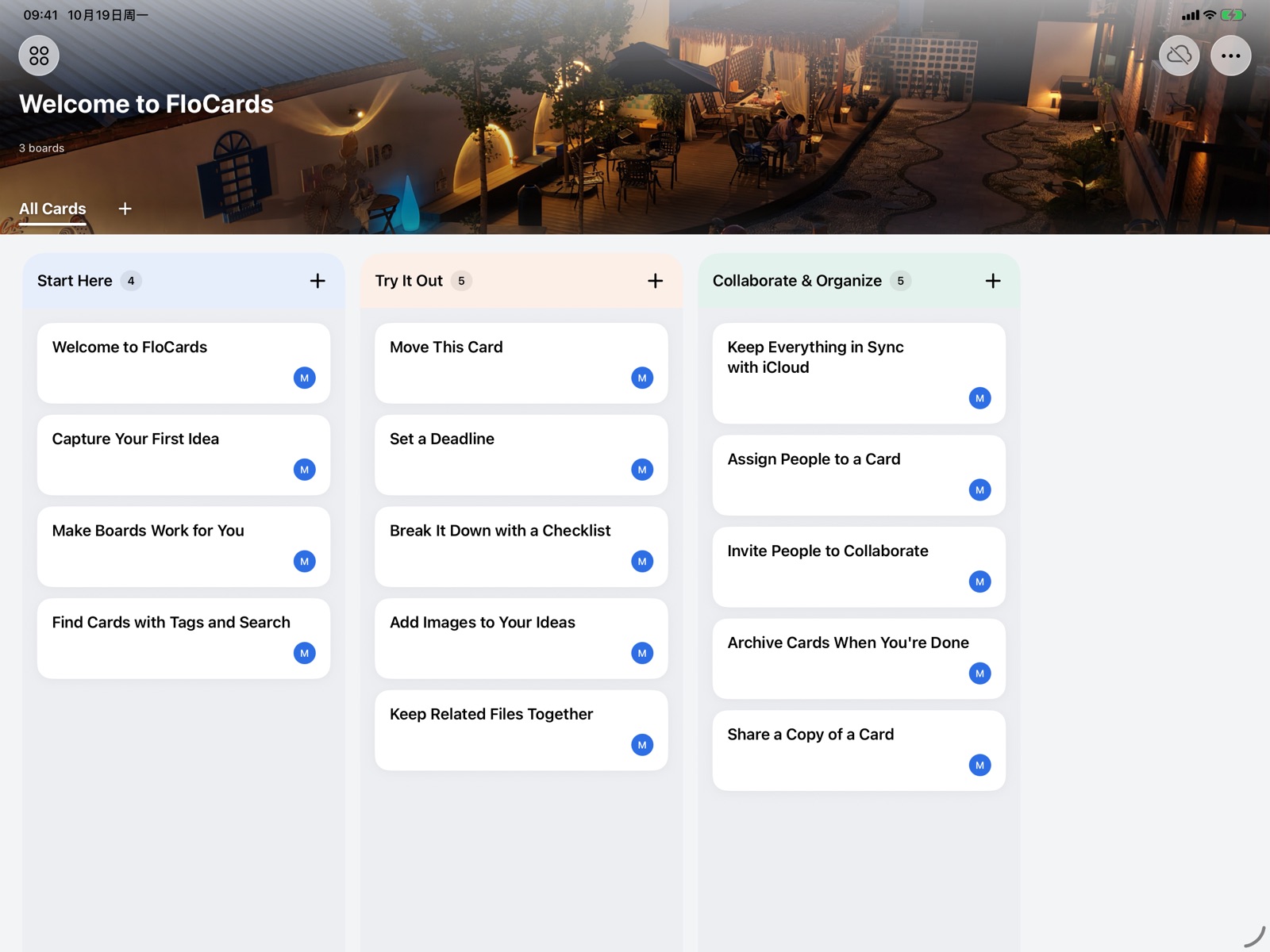This screenshot has width=1270, height=952.
Task: Select Collaborate & Organize list title
Action: pyautogui.click(x=797, y=281)
